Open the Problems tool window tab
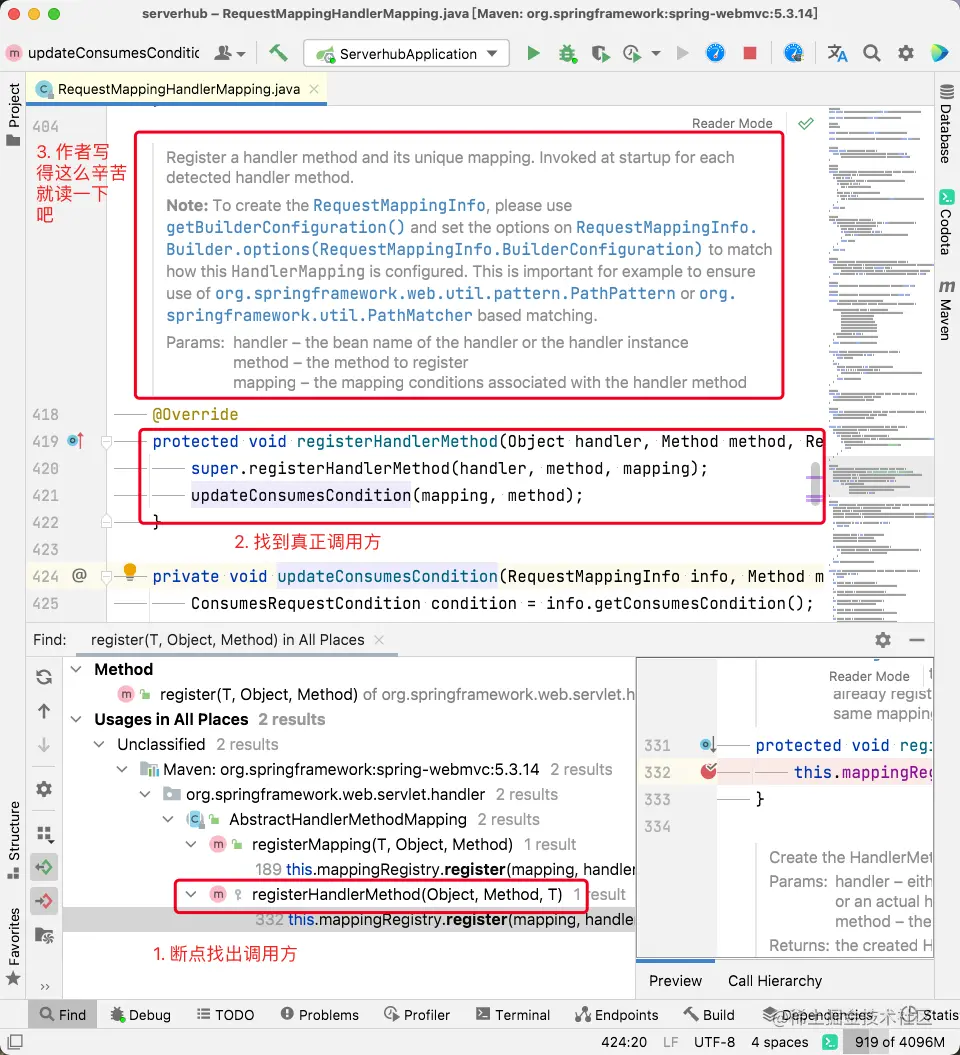The image size is (960, 1055). [320, 1015]
